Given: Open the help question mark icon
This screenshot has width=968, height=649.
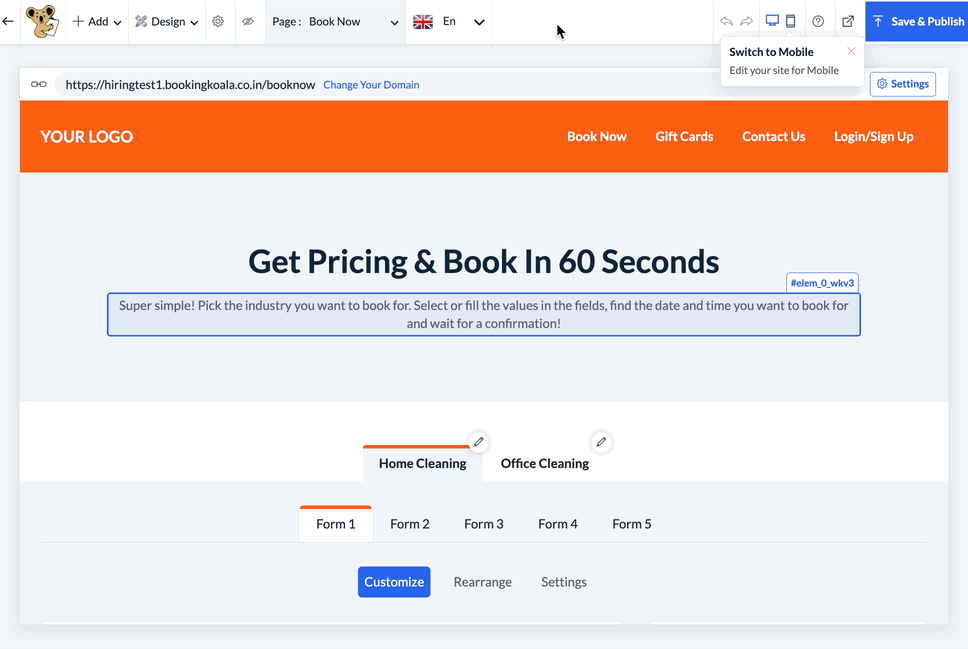Looking at the screenshot, I should [818, 21].
